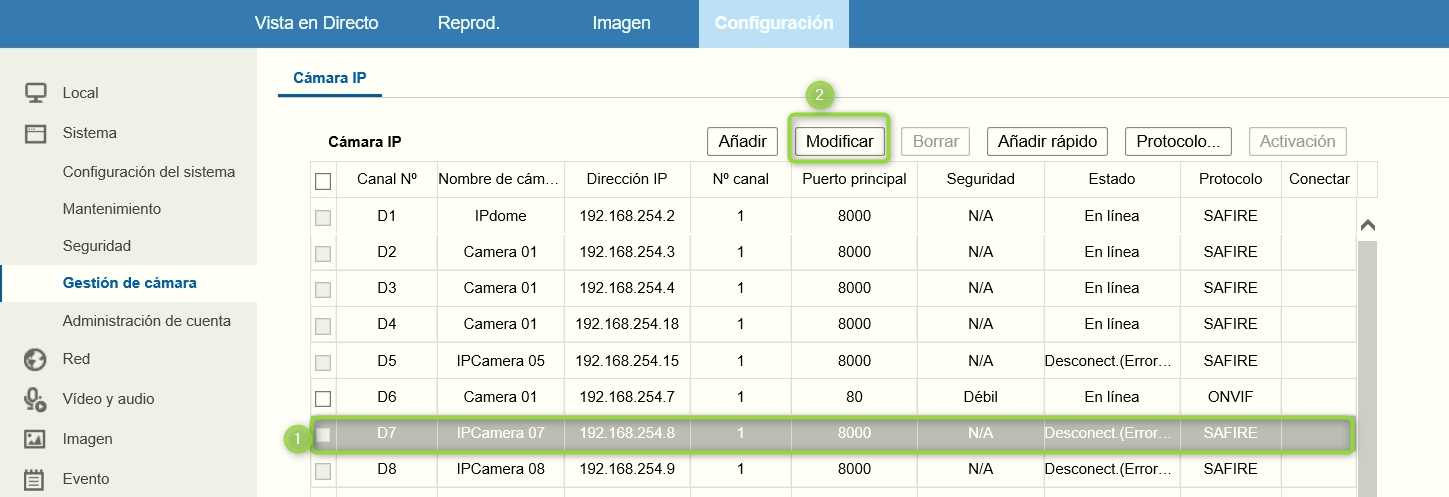
Task: Click IP address 192.168.254.15
Action: click(627, 360)
